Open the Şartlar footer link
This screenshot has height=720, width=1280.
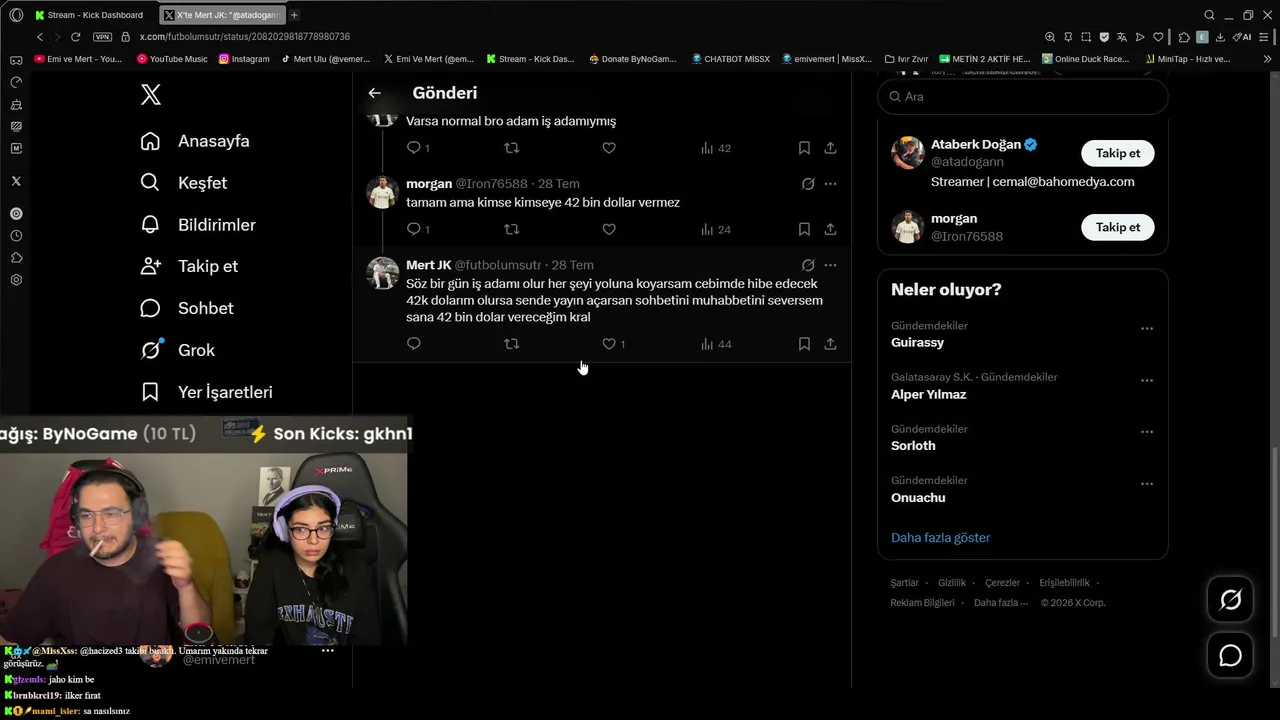coord(904,583)
